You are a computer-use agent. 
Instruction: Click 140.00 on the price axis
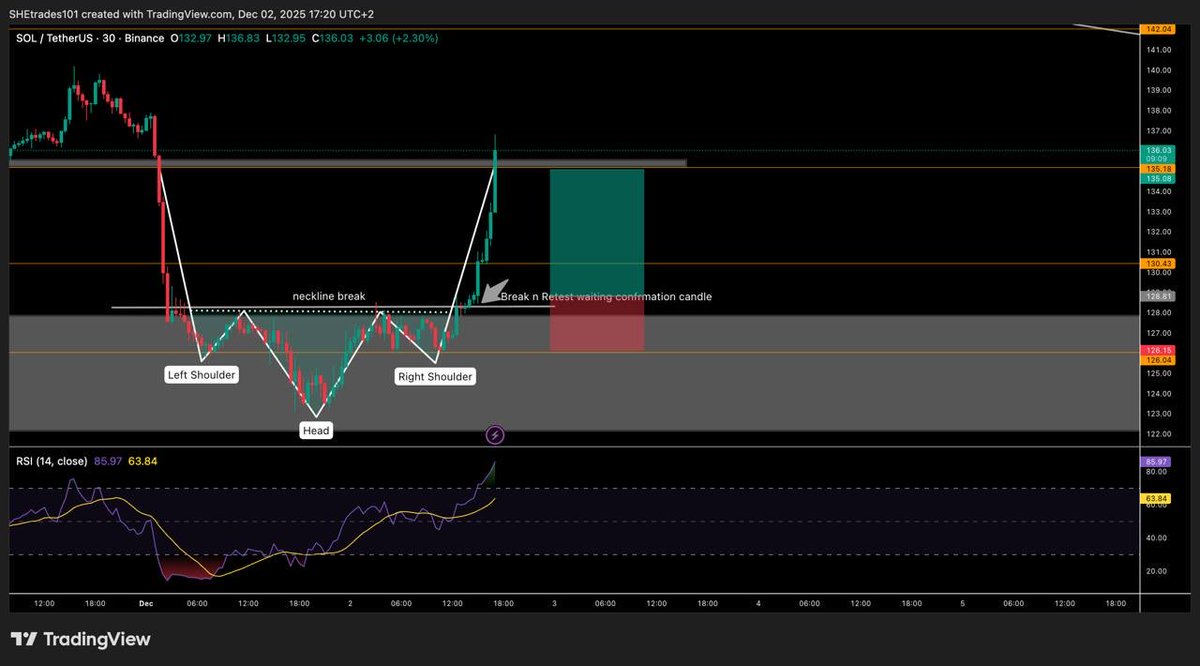click(1159, 70)
